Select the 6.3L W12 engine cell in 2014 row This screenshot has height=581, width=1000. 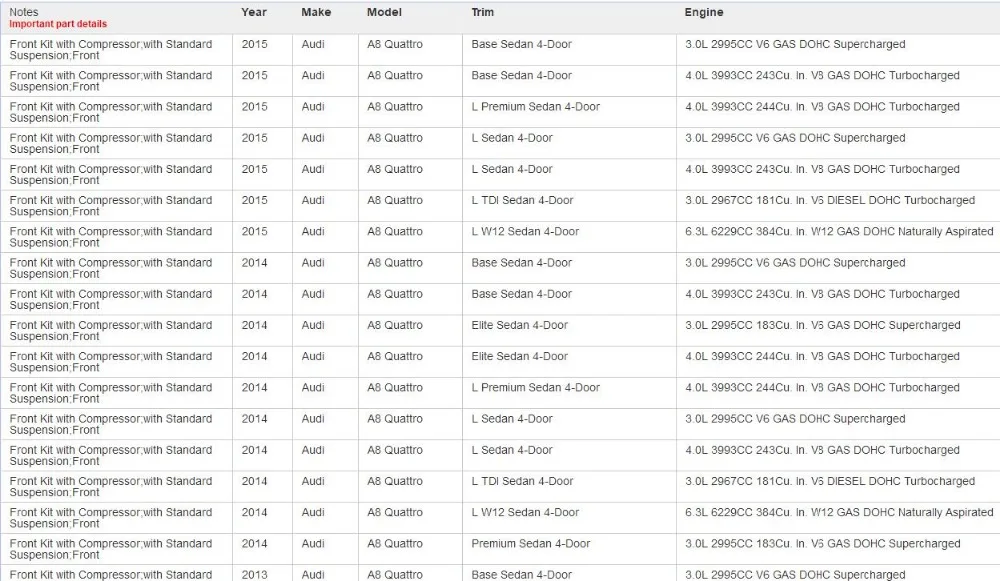click(x=839, y=512)
